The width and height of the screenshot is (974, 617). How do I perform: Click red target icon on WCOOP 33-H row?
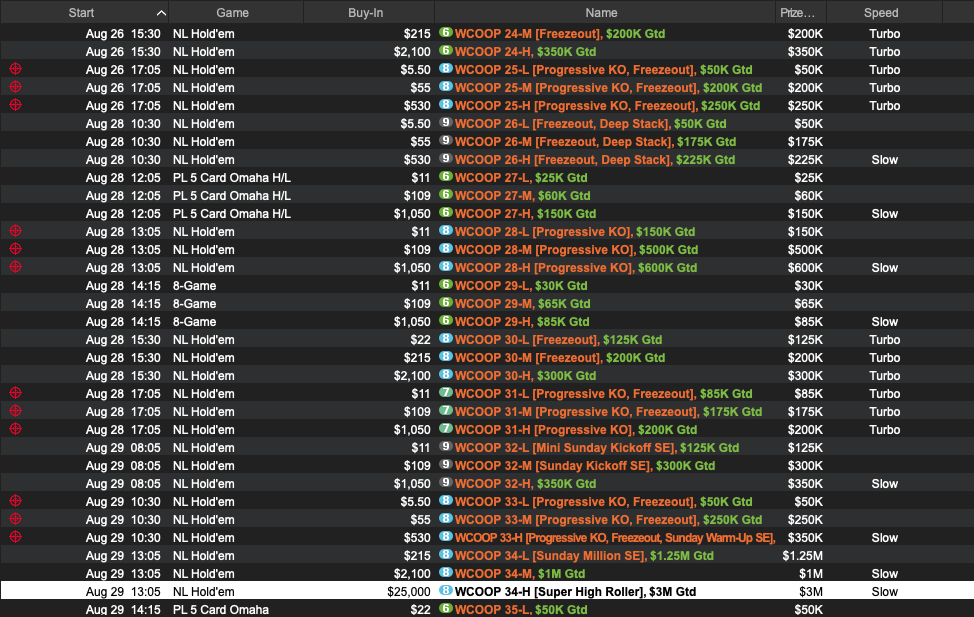point(16,537)
